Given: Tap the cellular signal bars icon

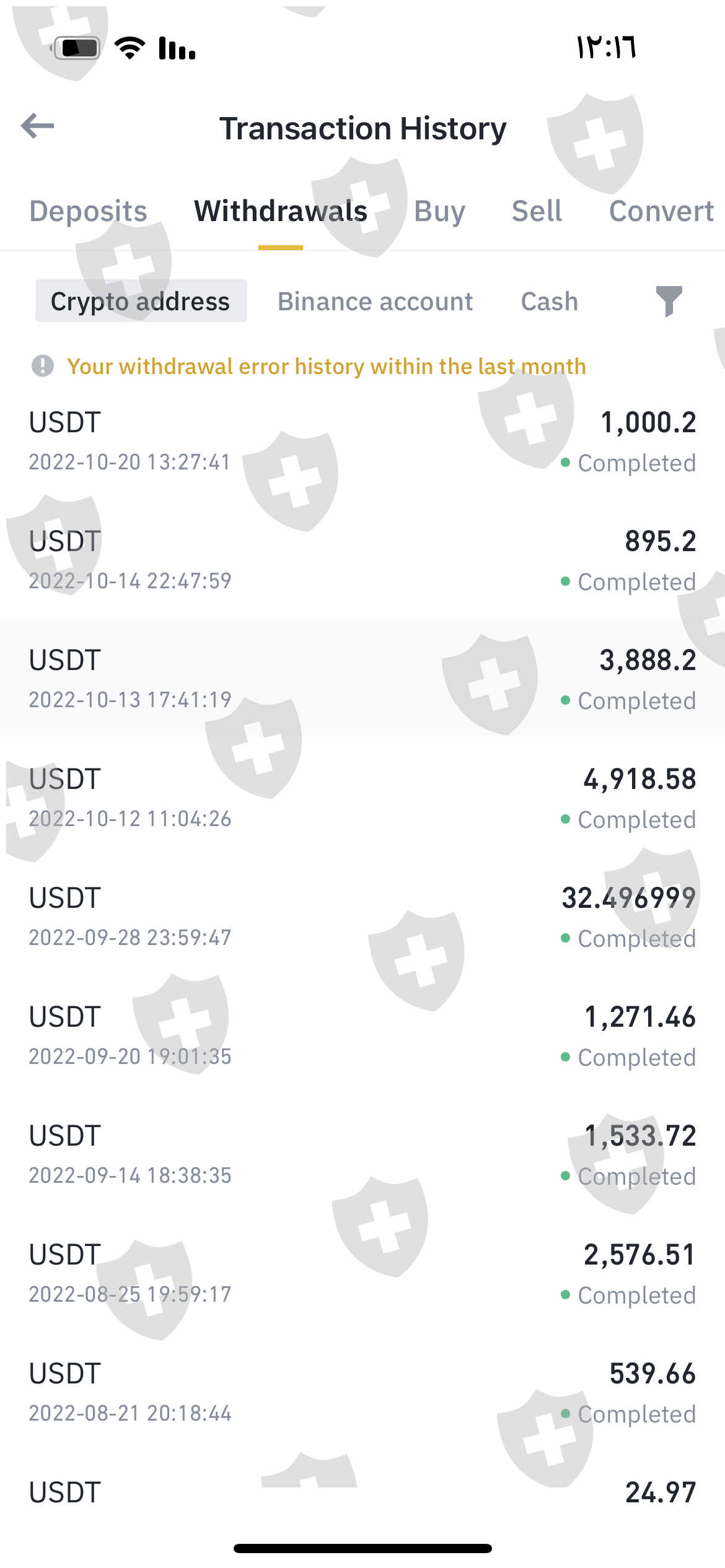Looking at the screenshot, I should click(177, 48).
